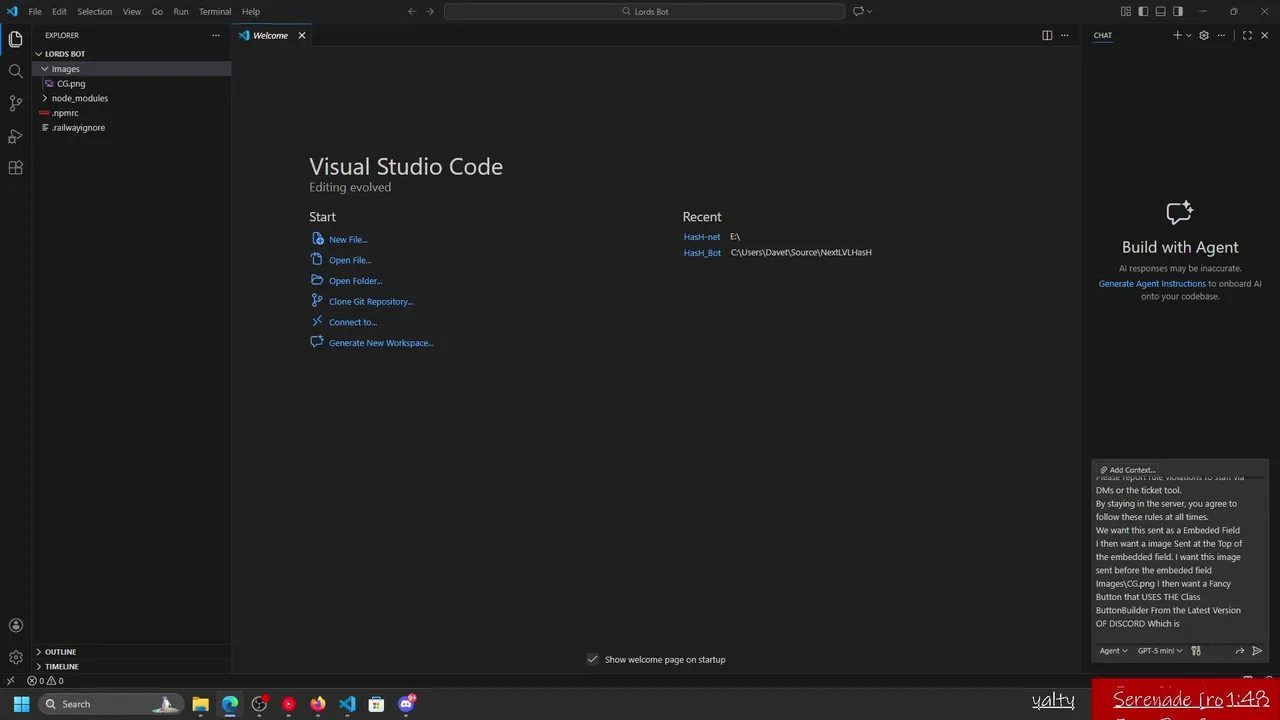Image resolution: width=1280 pixels, height=720 pixels.
Task: Close the chat side panel
Action: point(1264,35)
